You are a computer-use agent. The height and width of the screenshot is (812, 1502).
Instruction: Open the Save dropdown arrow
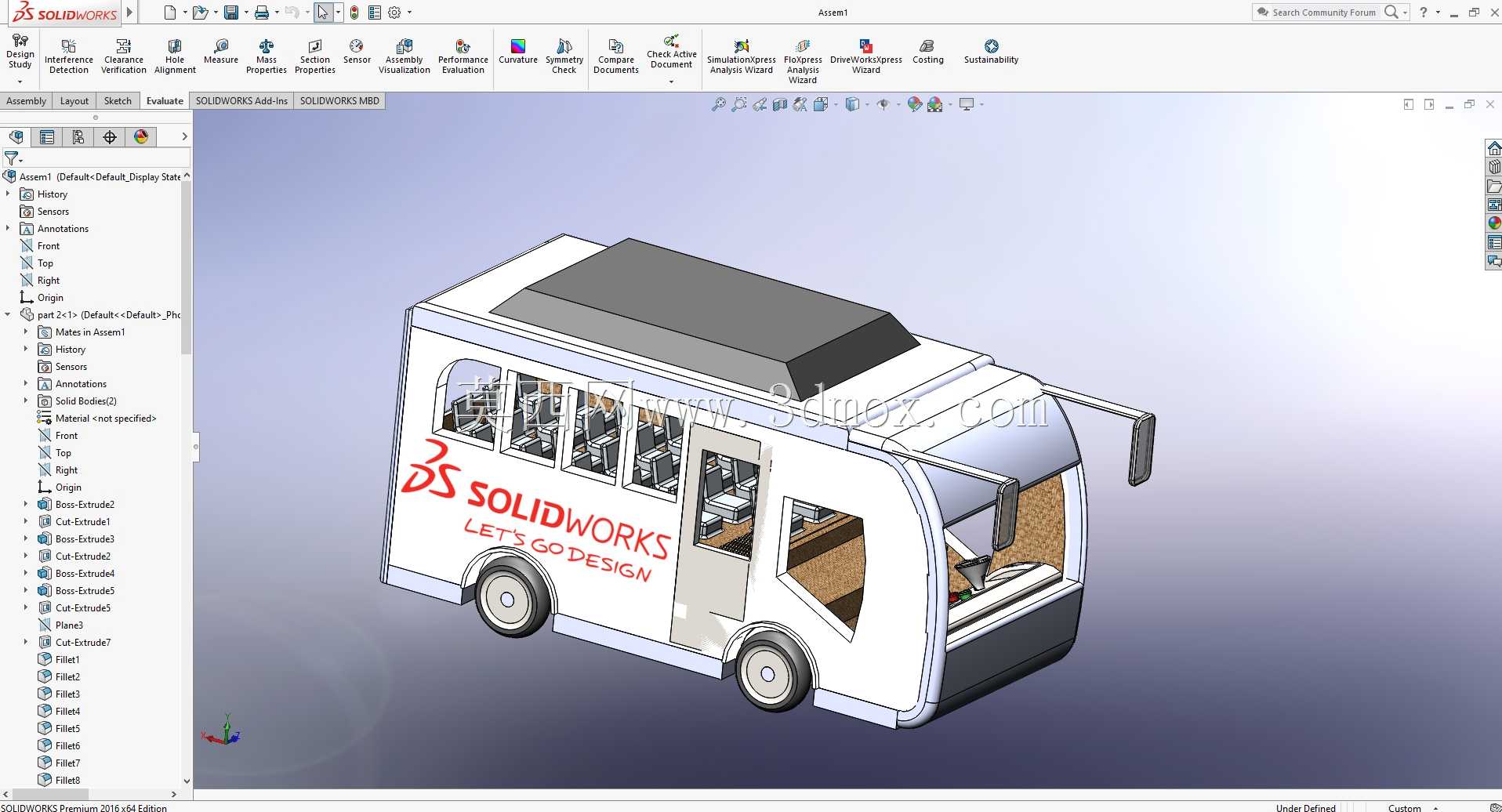(x=246, y=13)
